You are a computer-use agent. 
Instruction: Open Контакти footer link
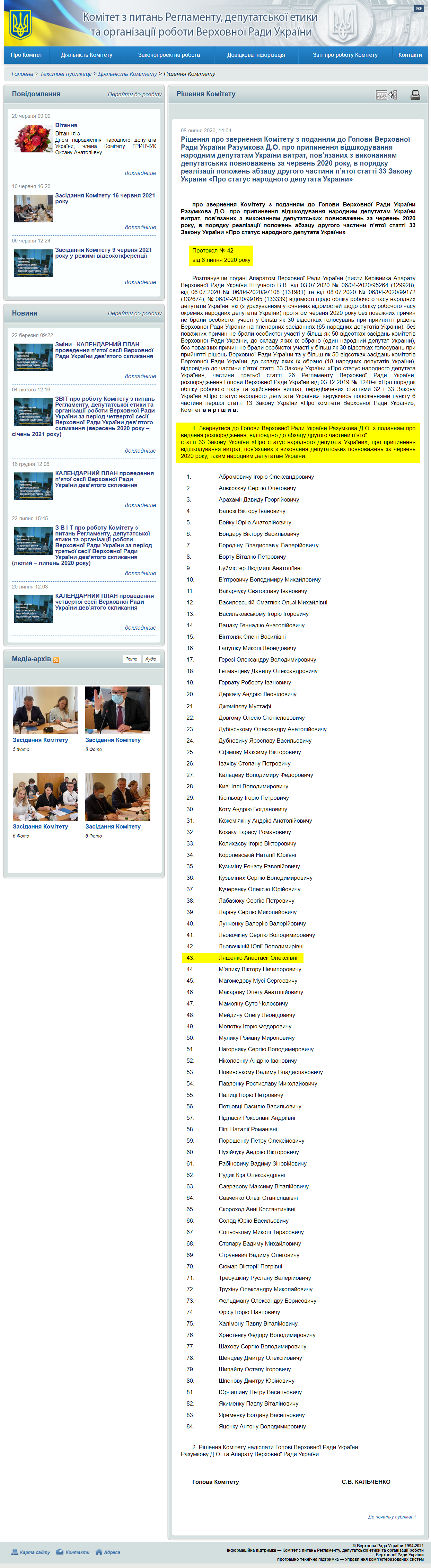[77, 1552]
